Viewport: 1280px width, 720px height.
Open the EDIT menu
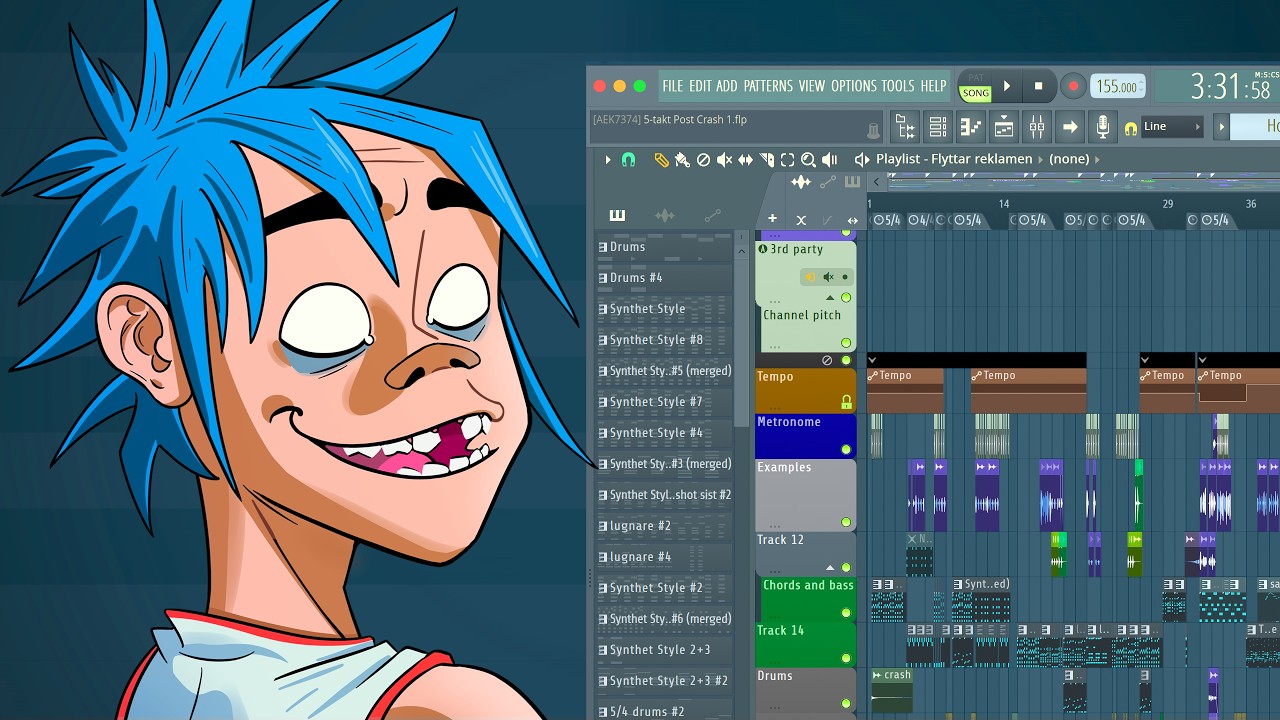point(700,86)
